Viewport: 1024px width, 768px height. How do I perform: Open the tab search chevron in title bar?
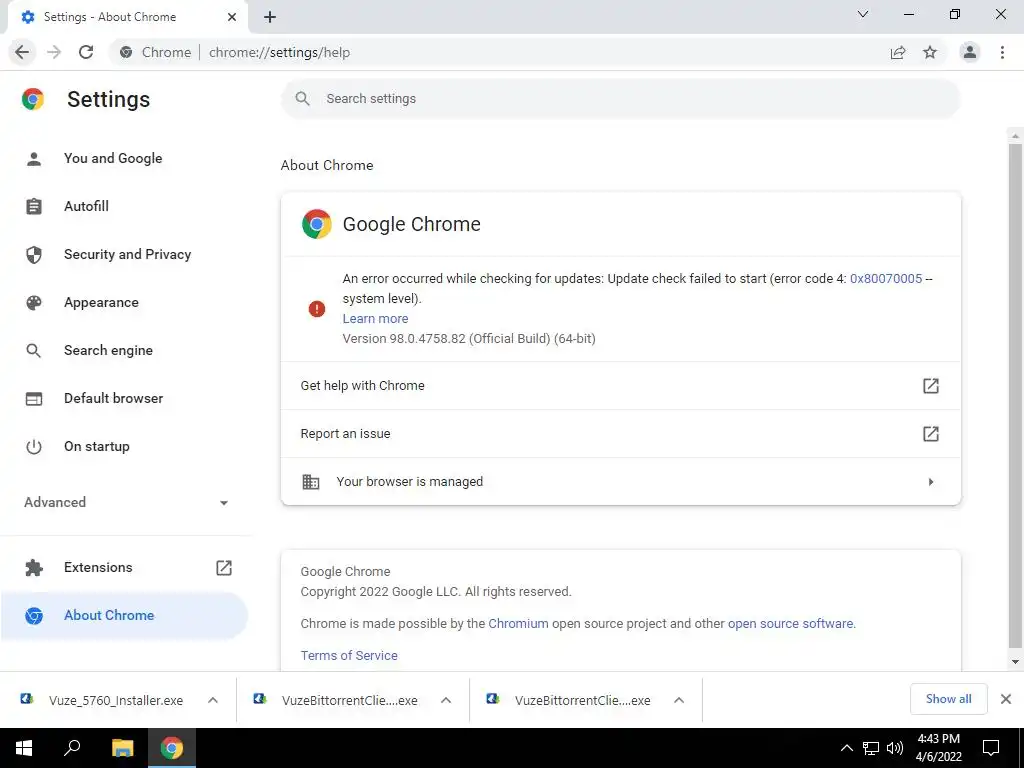863,14
